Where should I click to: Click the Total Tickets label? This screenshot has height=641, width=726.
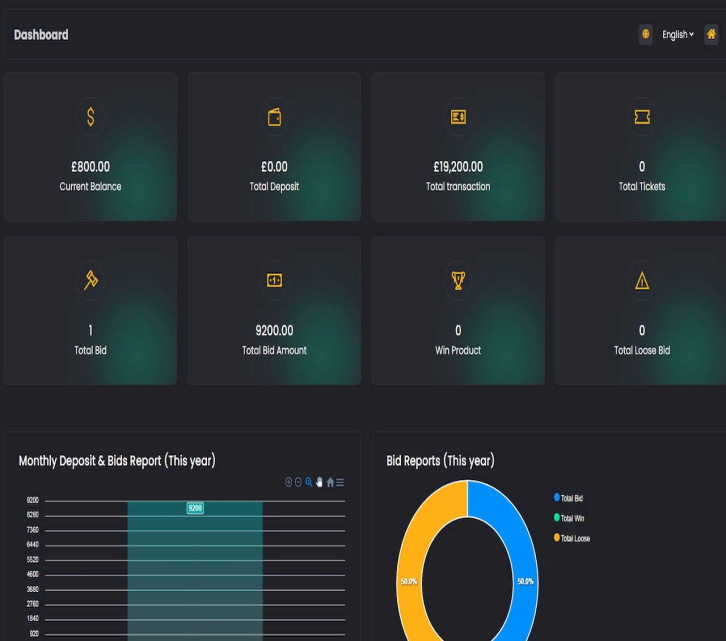(642, 187)
